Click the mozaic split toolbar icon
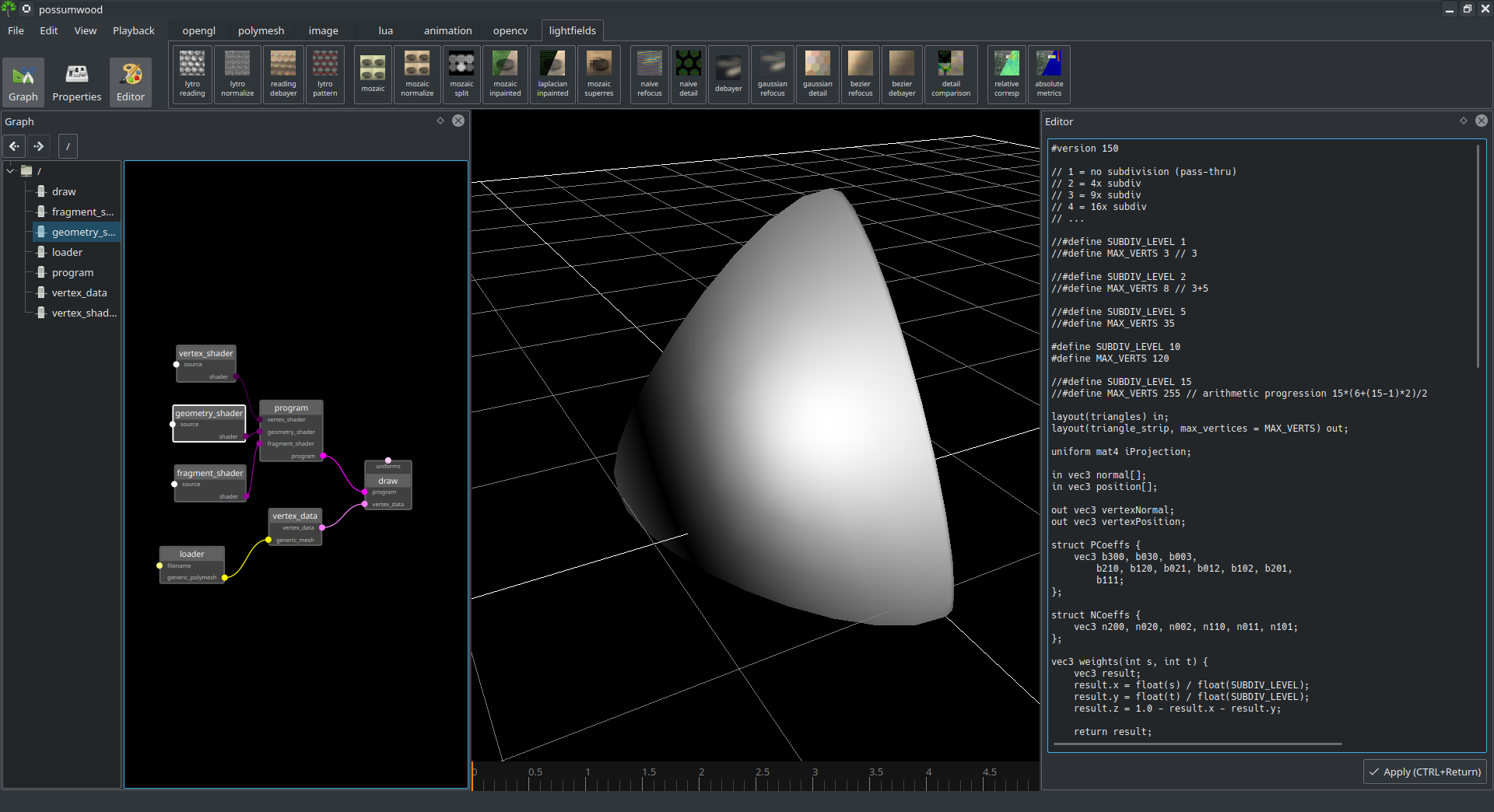 coord(461,75)
